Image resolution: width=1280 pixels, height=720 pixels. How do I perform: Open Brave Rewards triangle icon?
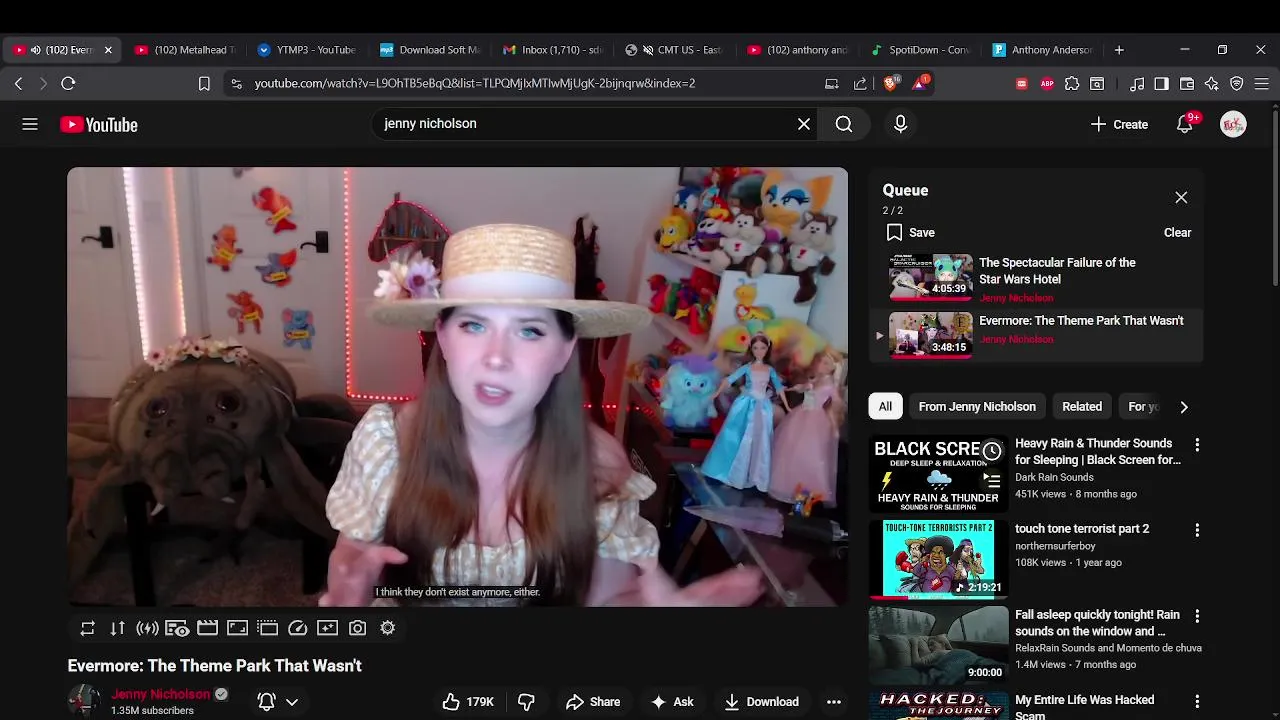[x=920, y=83]
